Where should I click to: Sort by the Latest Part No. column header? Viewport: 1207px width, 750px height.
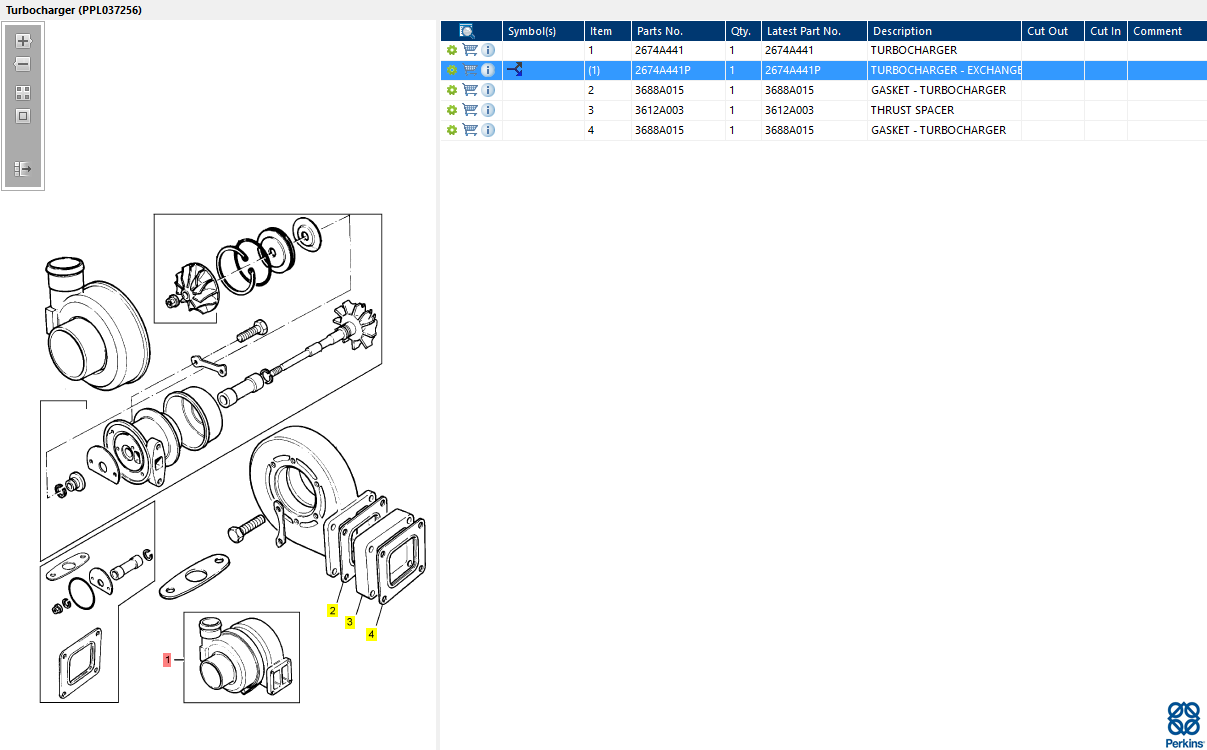point(814,31)
